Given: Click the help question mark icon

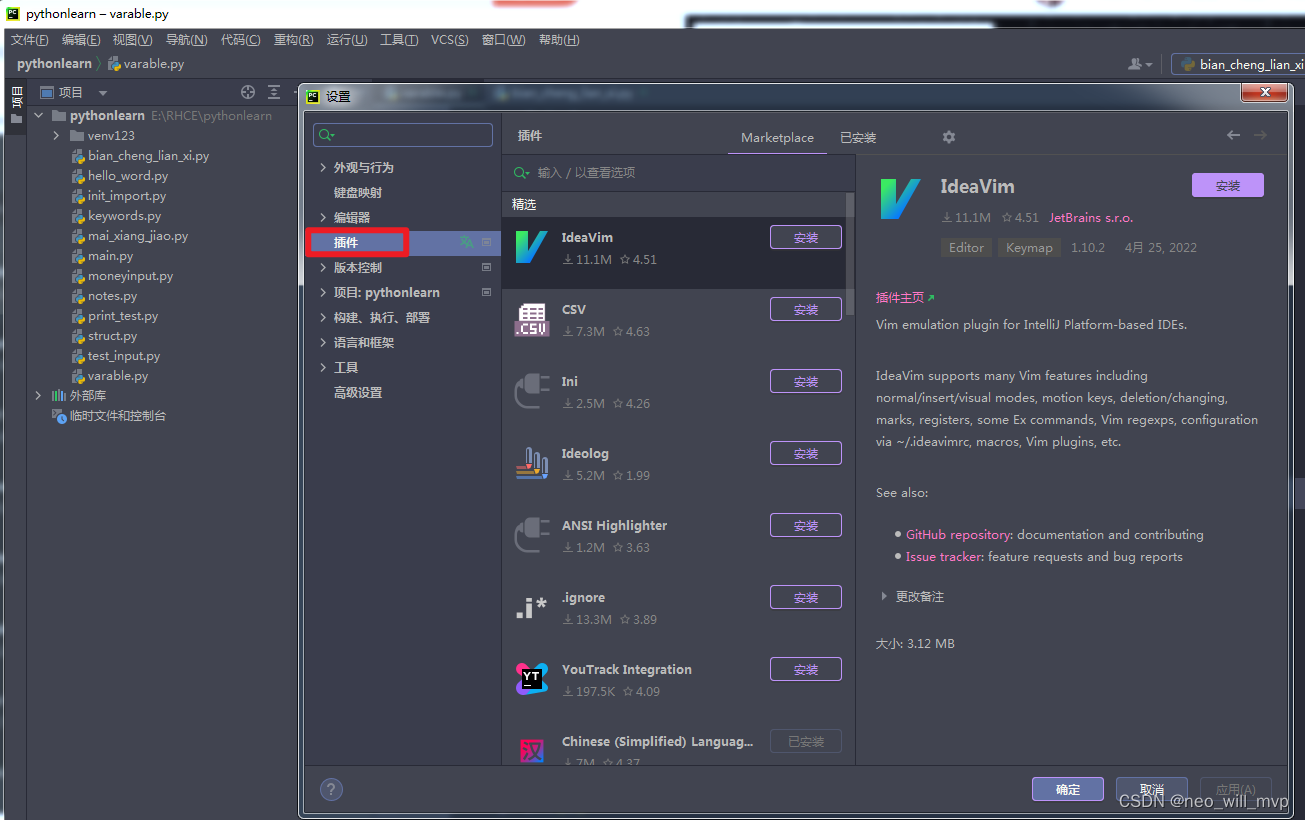Looking at the screenshot, I should (331, 789).
